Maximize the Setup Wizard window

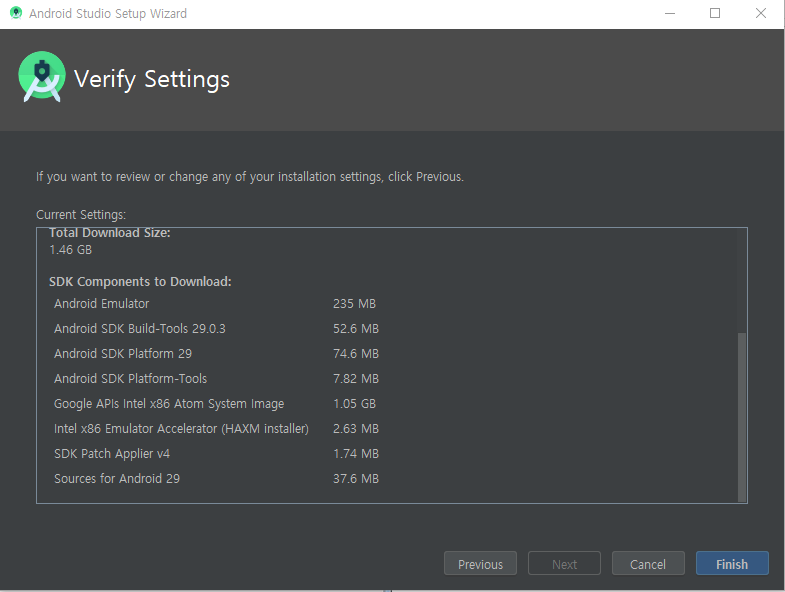[x=715, y=14]
